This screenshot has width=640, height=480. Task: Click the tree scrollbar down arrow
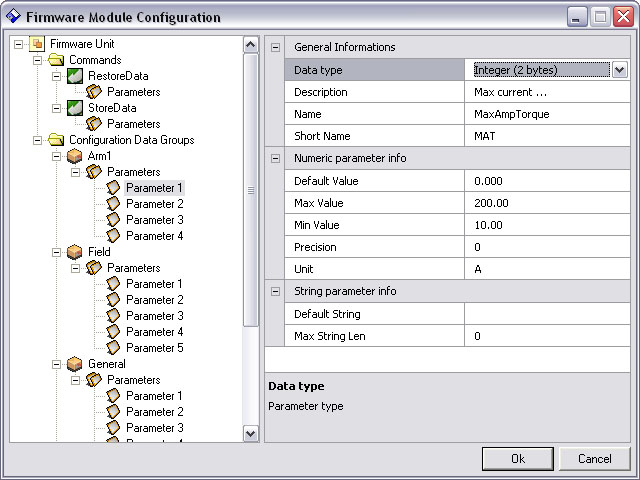[x=251, y=433]
